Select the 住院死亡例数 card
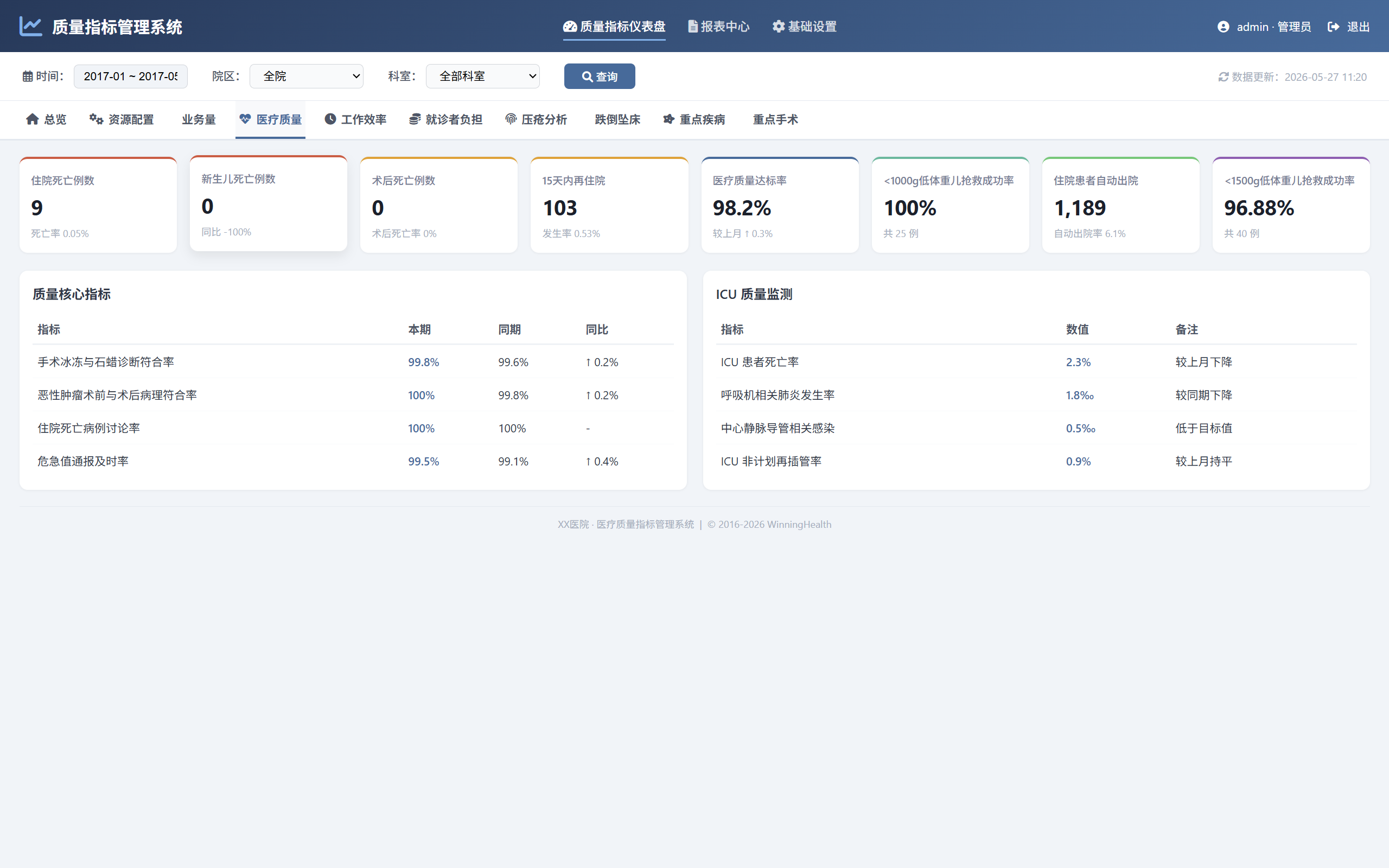 click(98, 205)
